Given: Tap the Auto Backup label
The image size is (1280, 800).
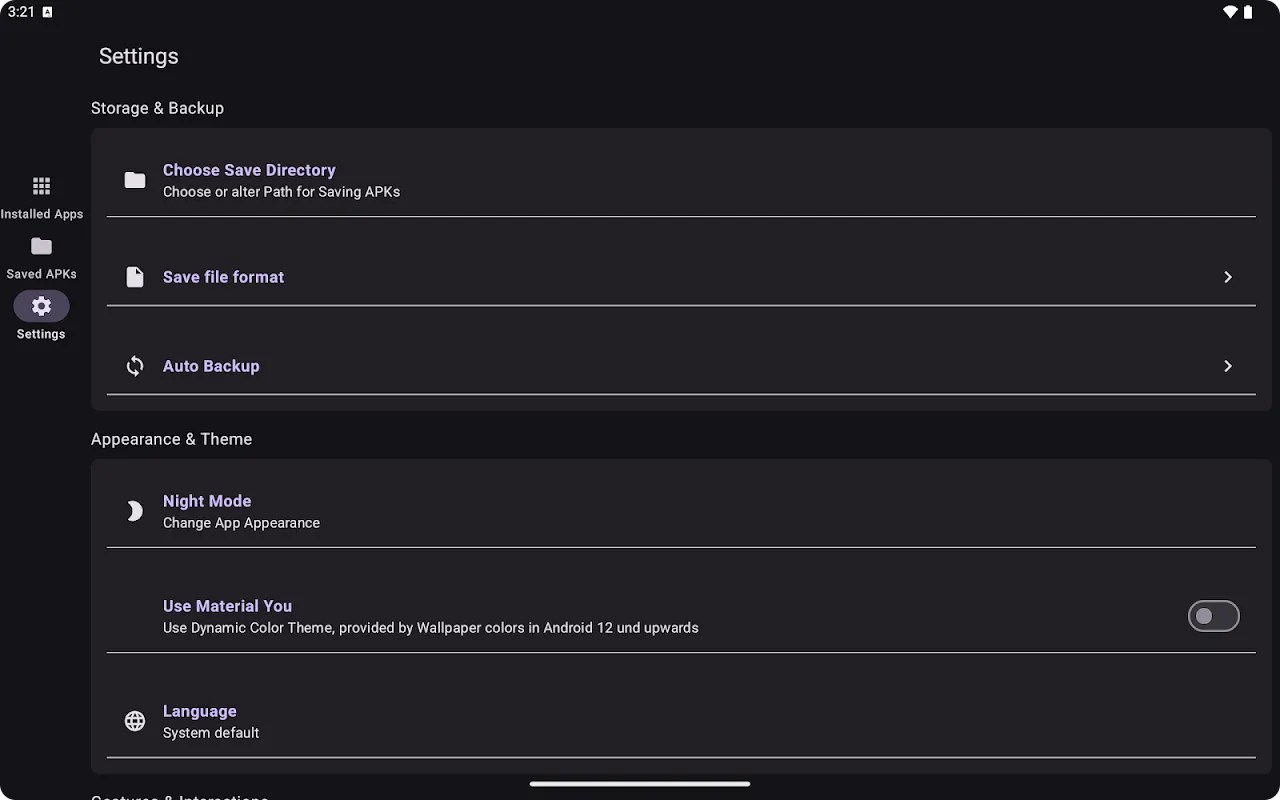Looking at the screenshot, I should 211,366.
